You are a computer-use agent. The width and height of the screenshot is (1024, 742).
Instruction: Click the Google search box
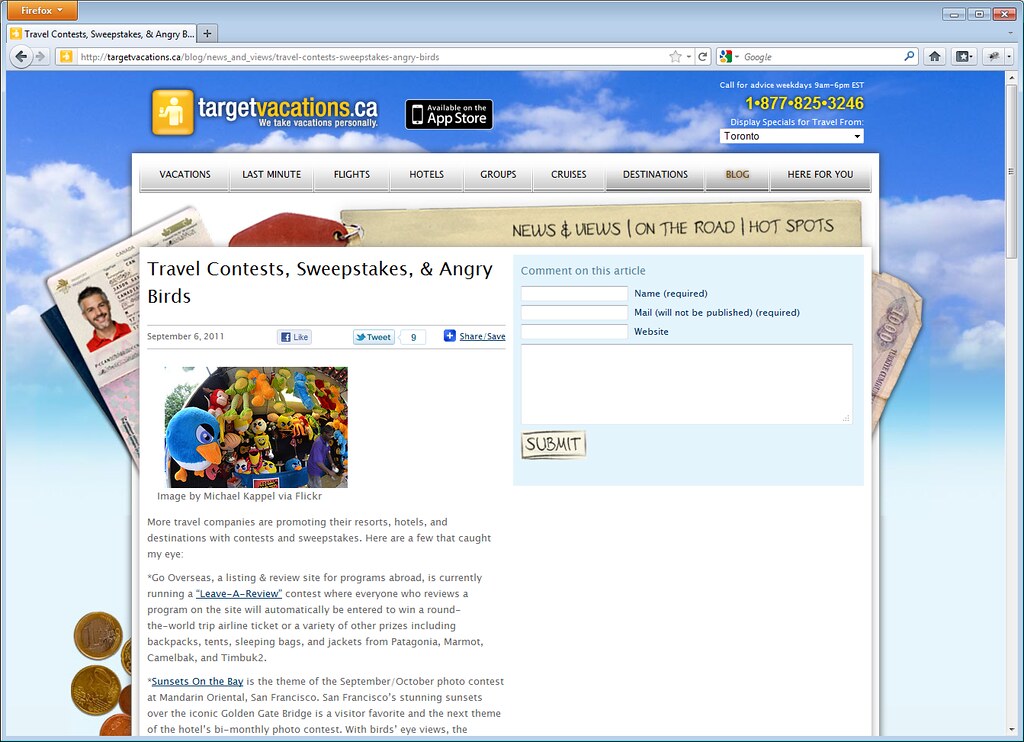tap(822, 57)
